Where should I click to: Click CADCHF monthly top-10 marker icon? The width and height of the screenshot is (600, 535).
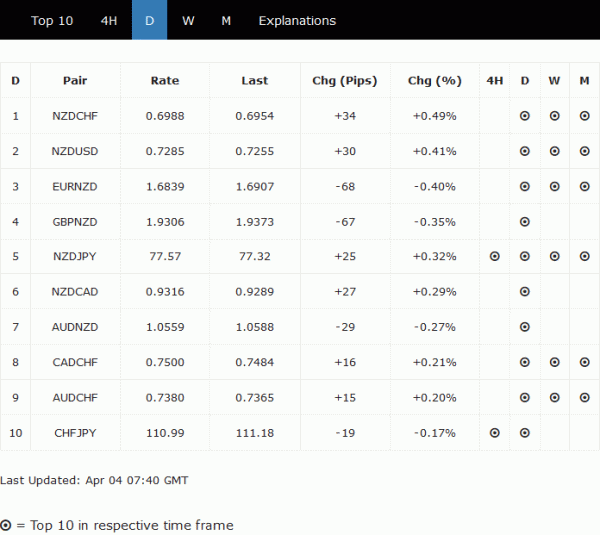pos(584,362)
